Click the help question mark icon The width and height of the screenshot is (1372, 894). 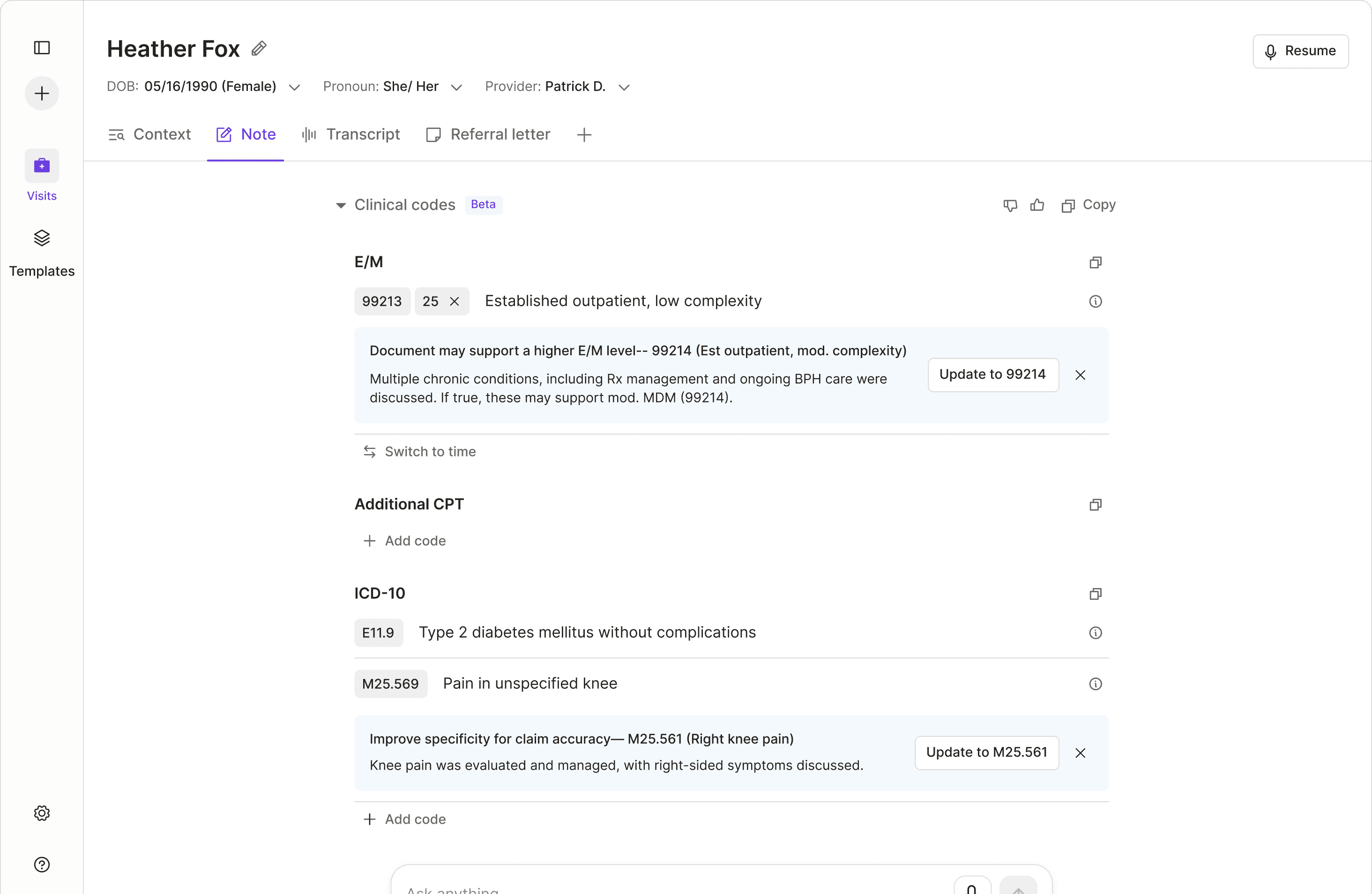tap(42, 864)
